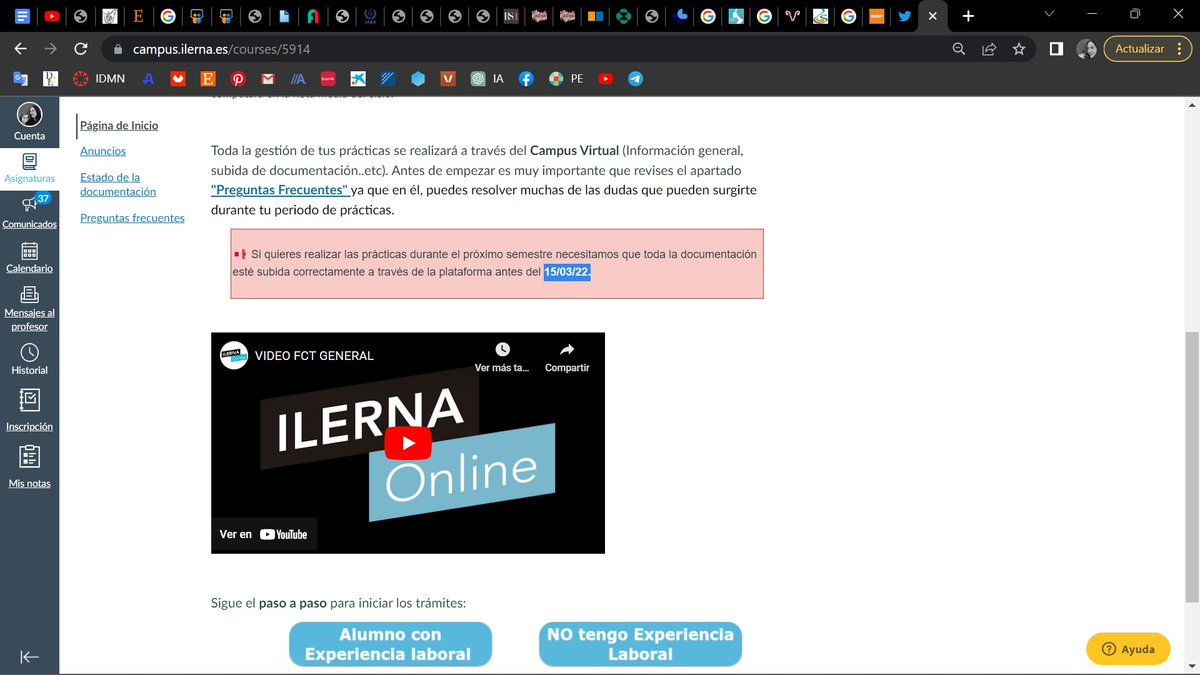The width and height of the screenshot is (1200, 675).
Task: Open the IA ChatGPT bookmark
Action: 487,78
